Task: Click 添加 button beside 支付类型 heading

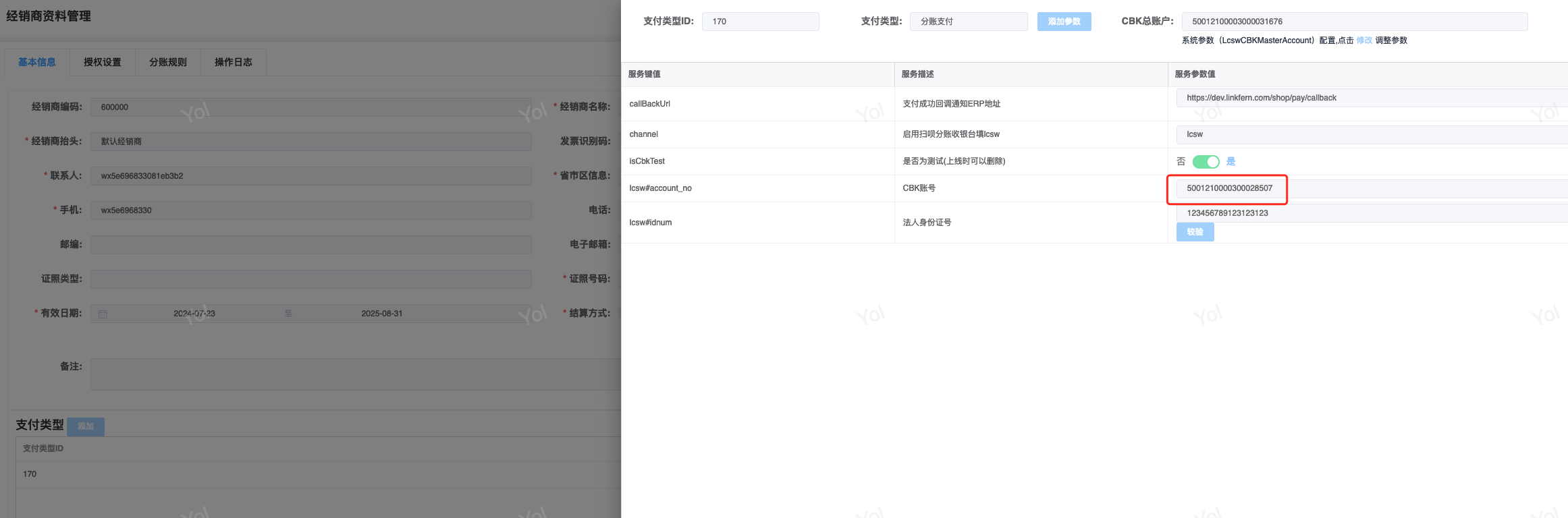Action: [x=86, y=426]
